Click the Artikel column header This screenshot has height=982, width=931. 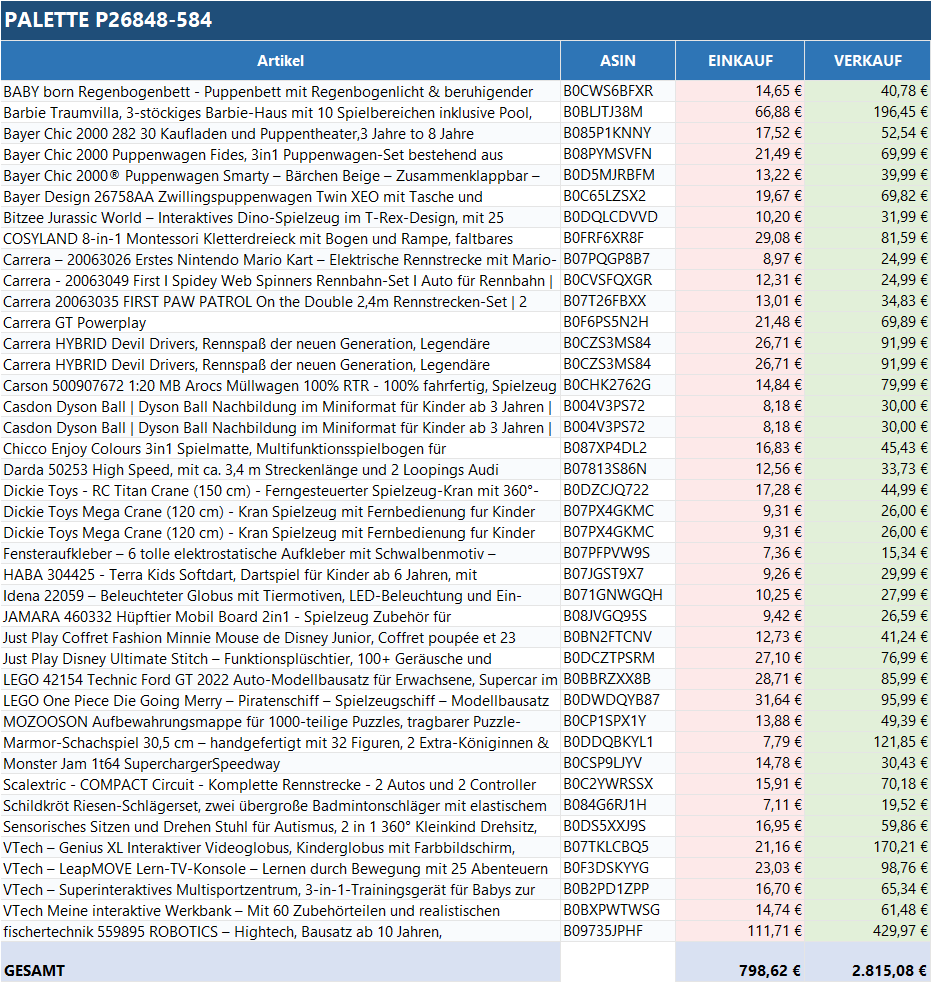[x=280, y=61]
